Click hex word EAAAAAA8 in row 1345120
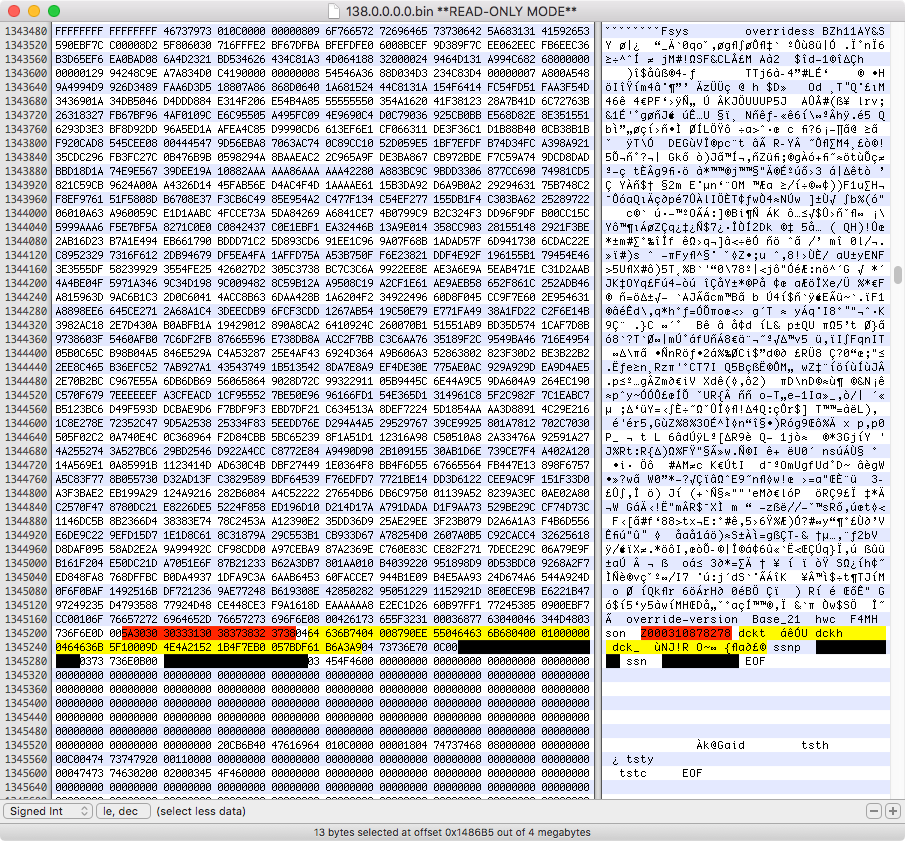Image resolution: width=905 pixels, height=841 pixels. click(349, 605)
